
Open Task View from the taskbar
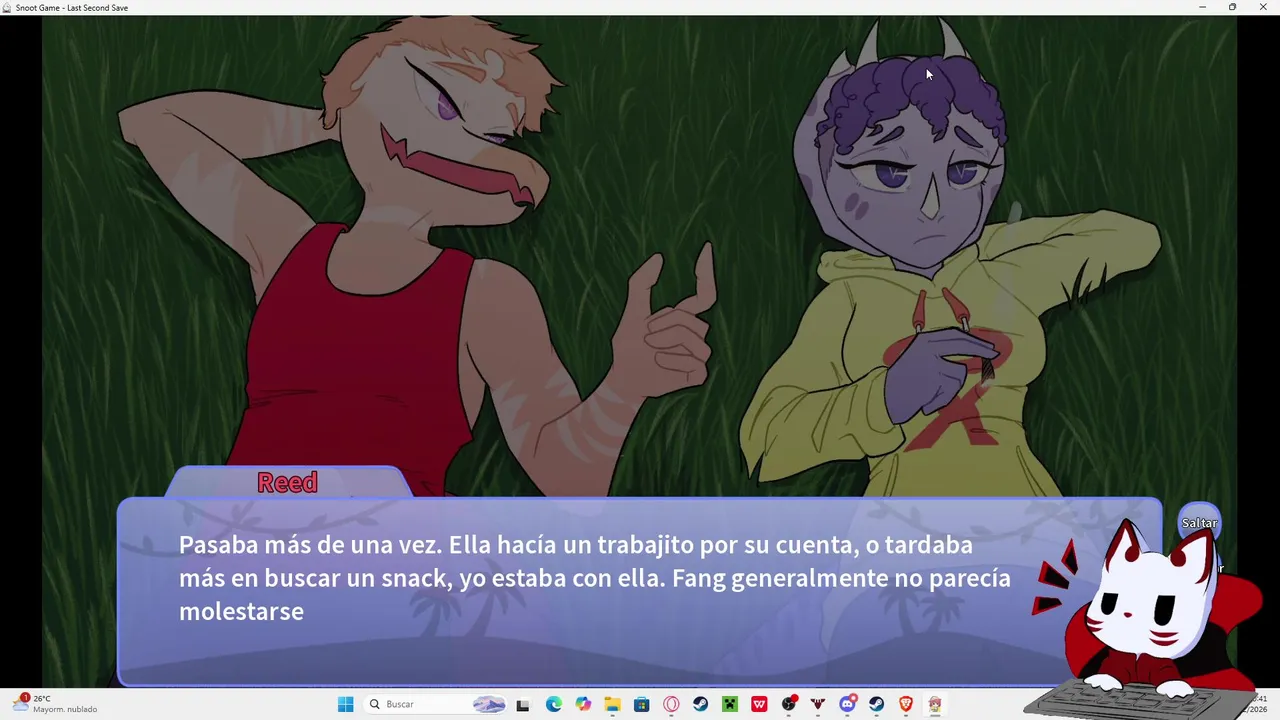[x=522, y=704]
